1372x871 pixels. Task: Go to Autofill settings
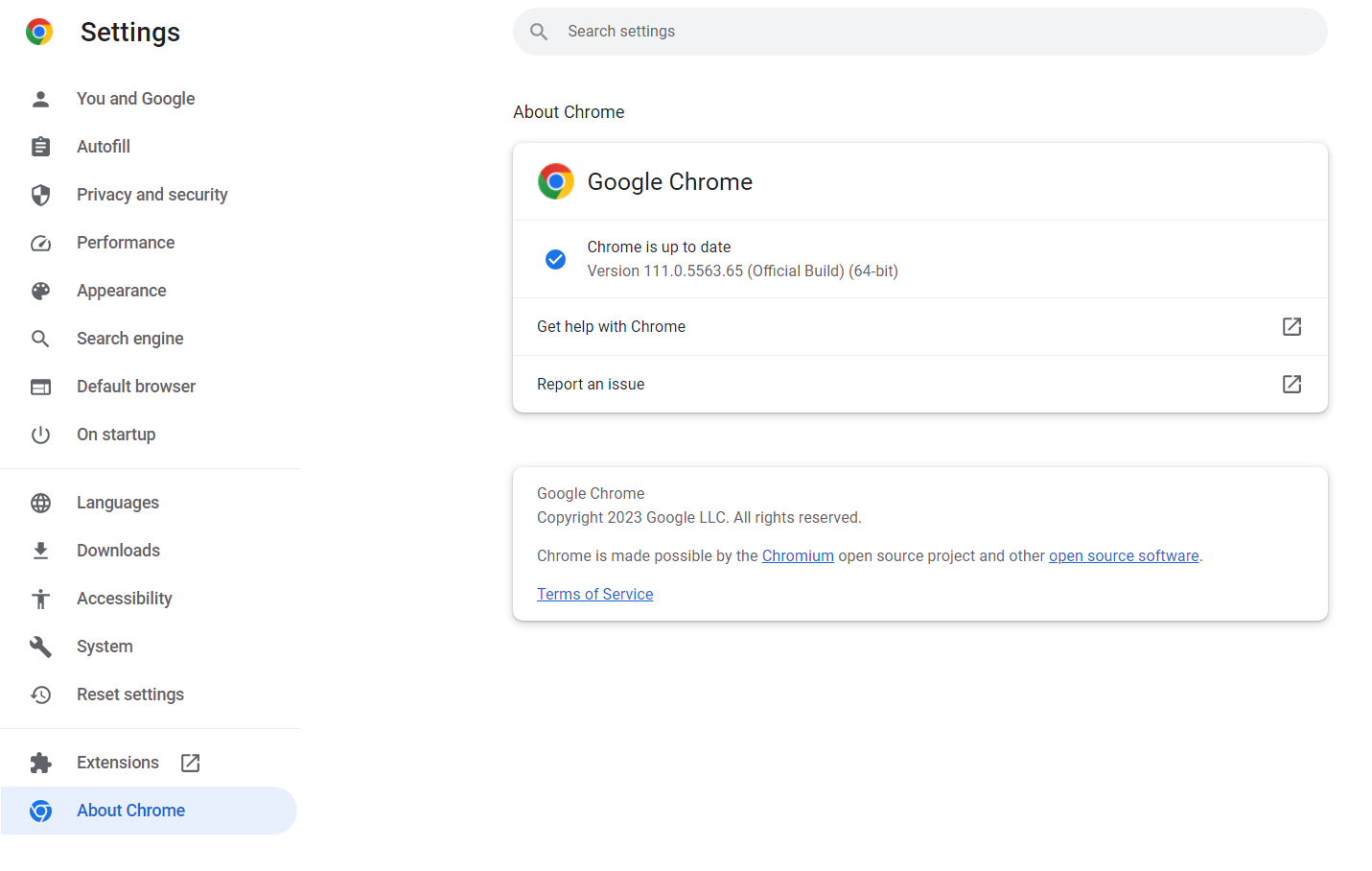coord(104,147)
